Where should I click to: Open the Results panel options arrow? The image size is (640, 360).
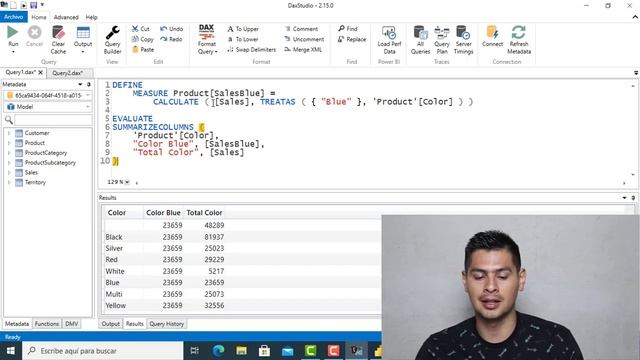tap(624, 198)
